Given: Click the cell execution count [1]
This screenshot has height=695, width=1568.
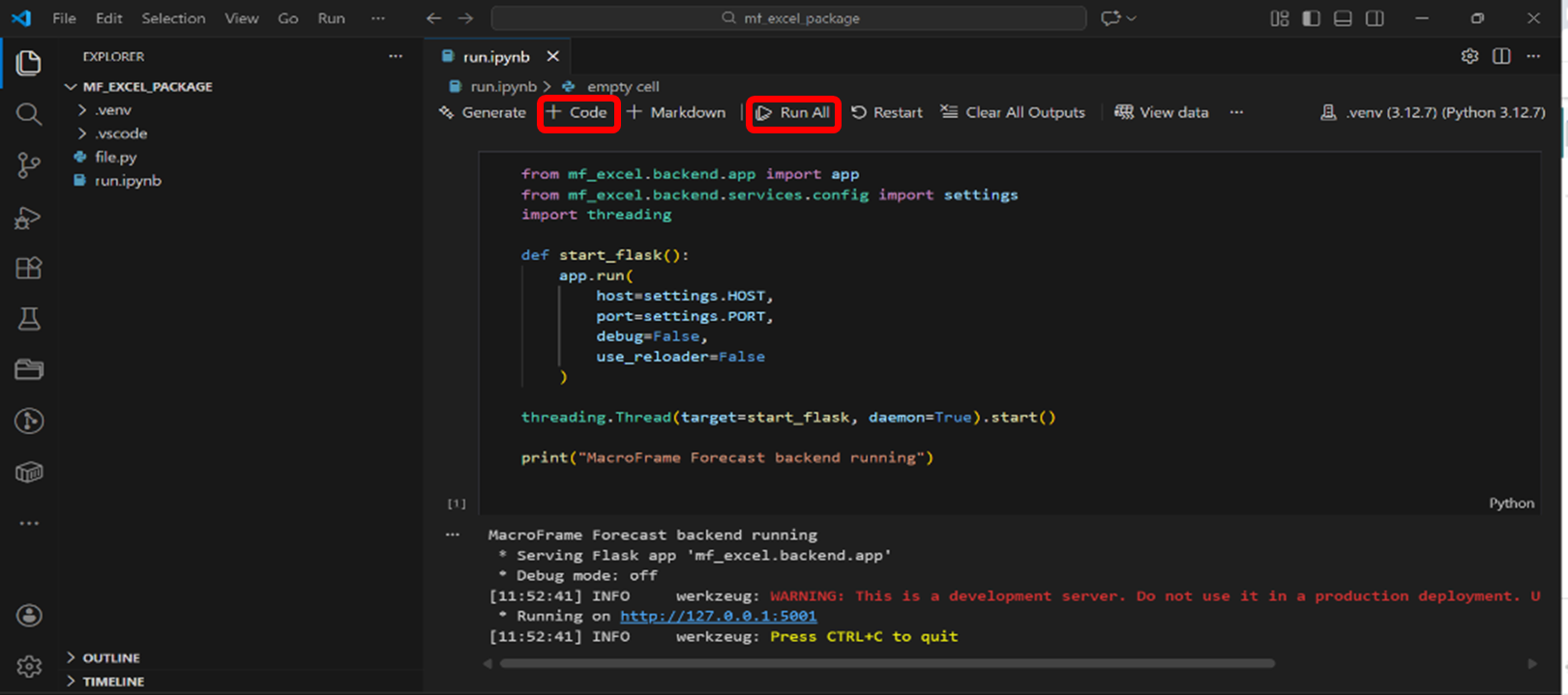Looking at the screenshot, I should click(457, 504).
